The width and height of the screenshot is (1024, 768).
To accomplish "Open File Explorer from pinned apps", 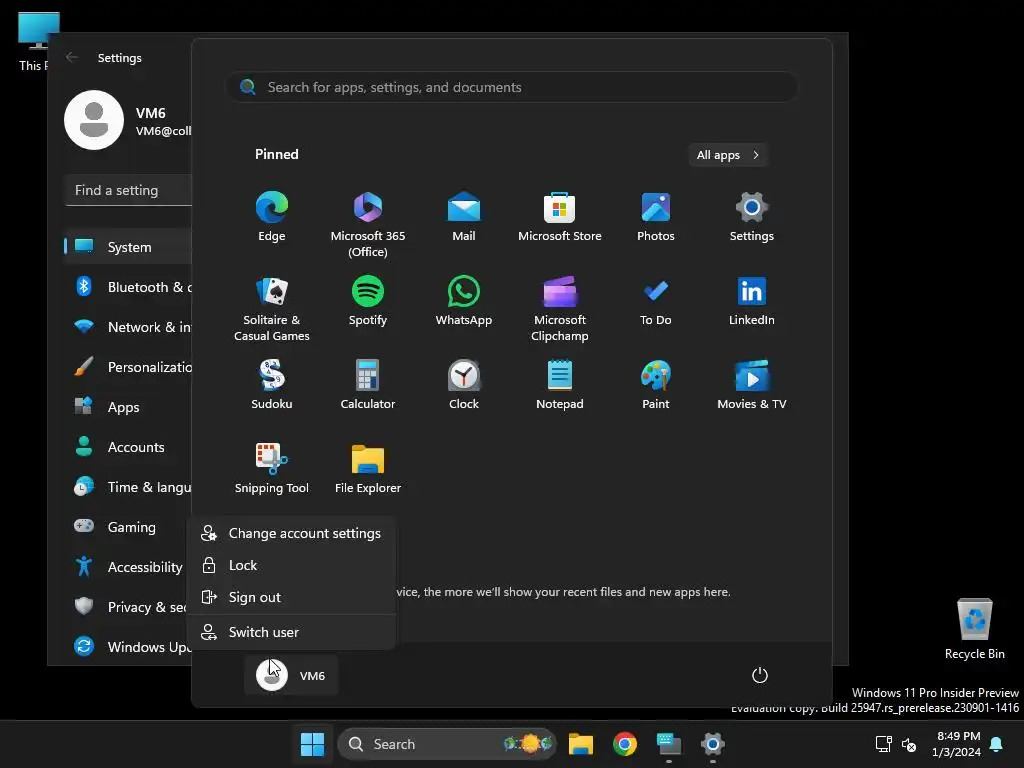I will click(368, 469).
